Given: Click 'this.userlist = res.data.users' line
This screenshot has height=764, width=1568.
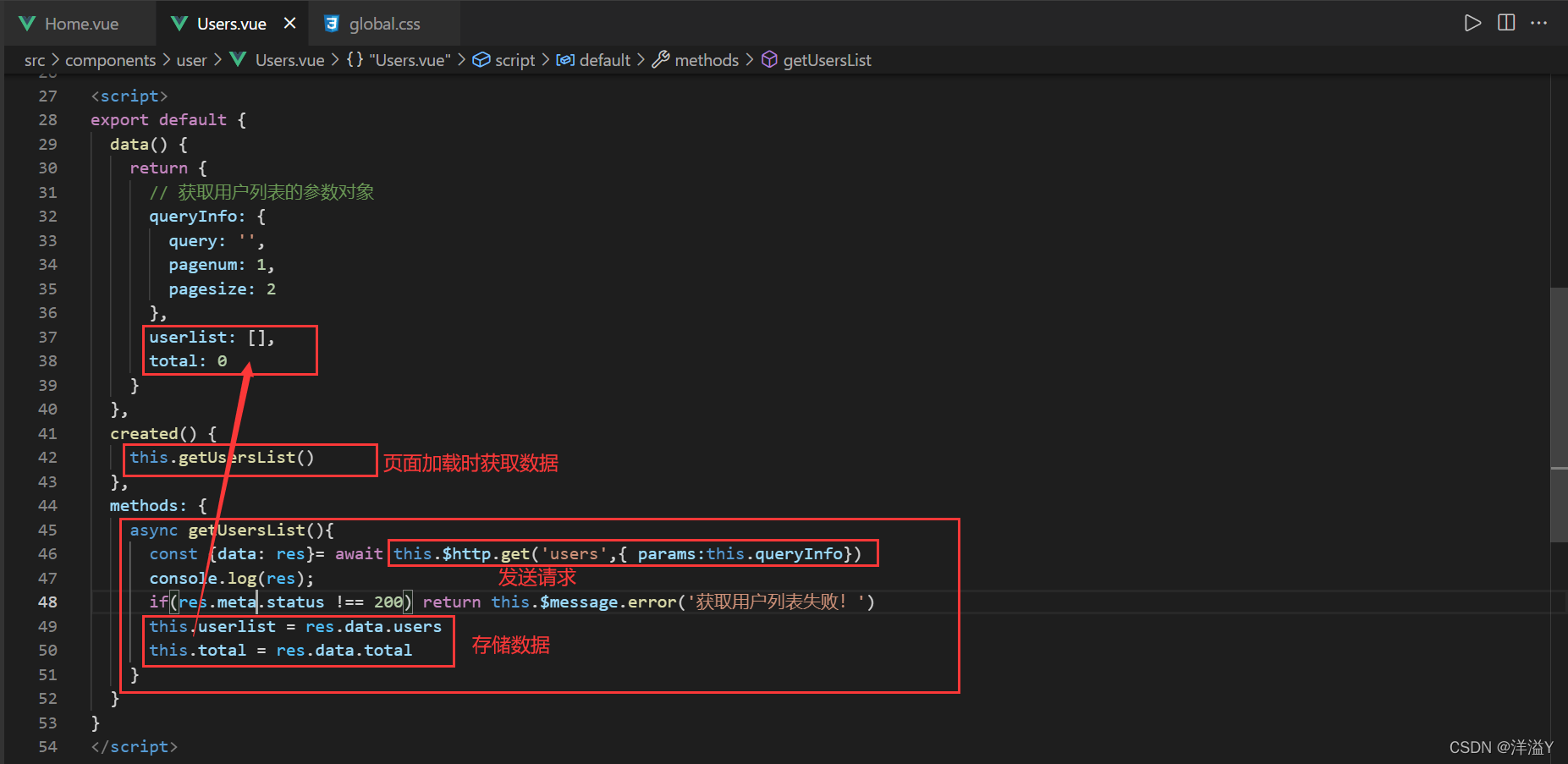Looking at the screenshot, I should 295,626.
